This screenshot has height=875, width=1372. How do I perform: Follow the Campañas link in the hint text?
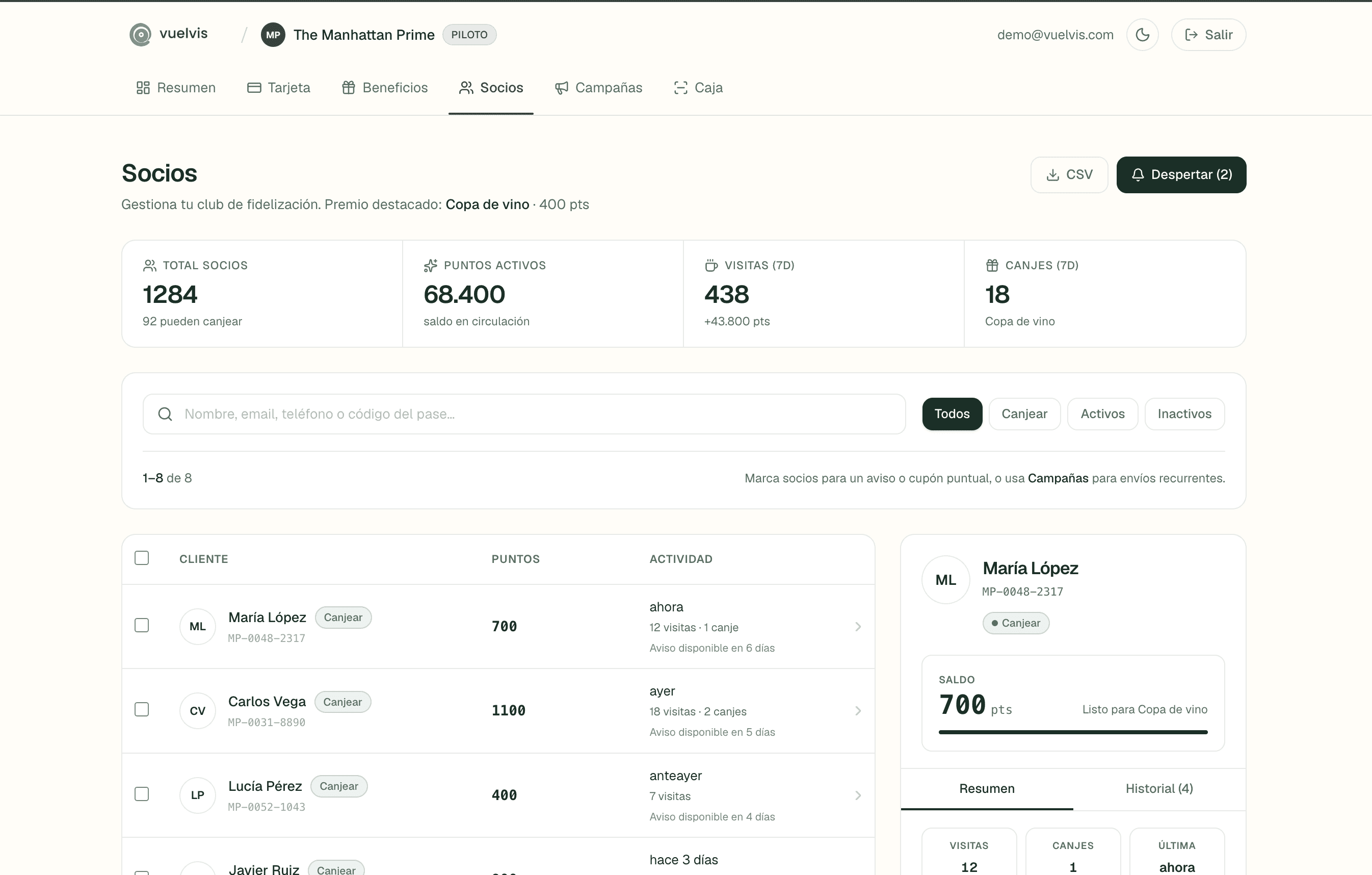point(1058,478)
